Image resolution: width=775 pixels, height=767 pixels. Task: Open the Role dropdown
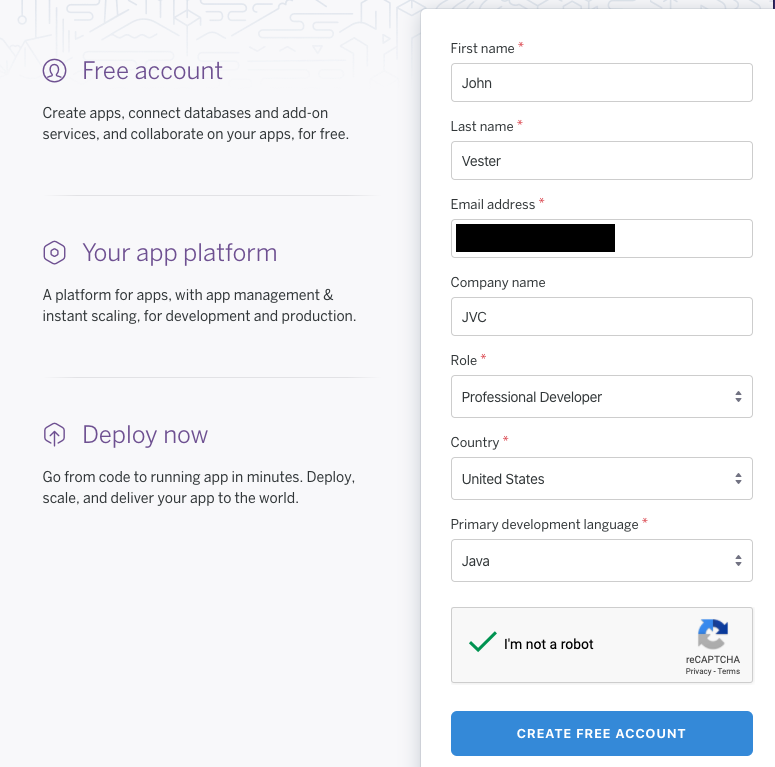[601, 397]
